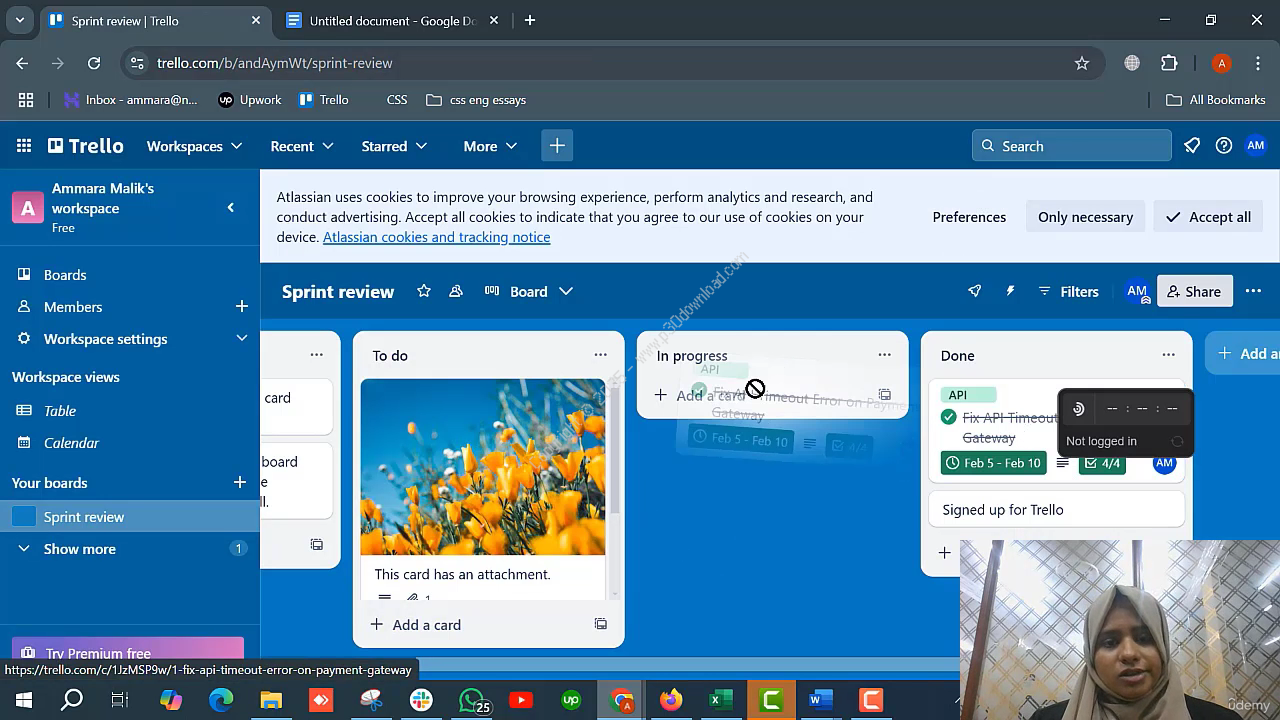Open the In progress list actions menu
This screenshot has height=720, width=1280.
pyautogui.click(x=884, y=355)
